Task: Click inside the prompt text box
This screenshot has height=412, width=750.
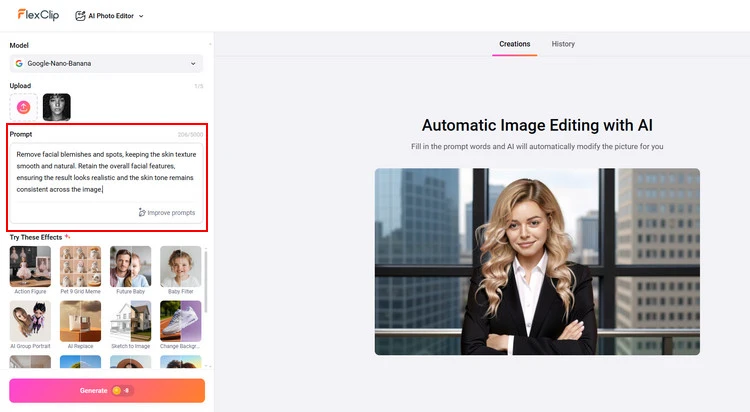Action: click(x=106, y=172)
